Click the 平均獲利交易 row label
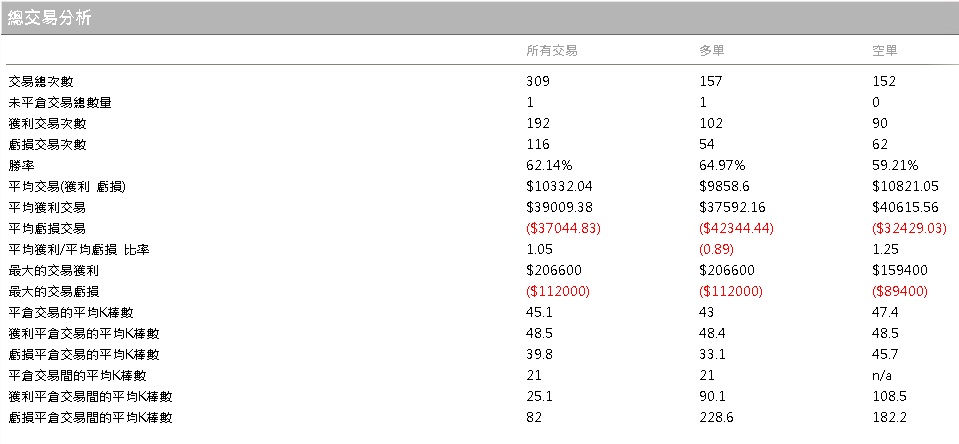This screenshot has height=444, width=959. [x=47, y=208]
